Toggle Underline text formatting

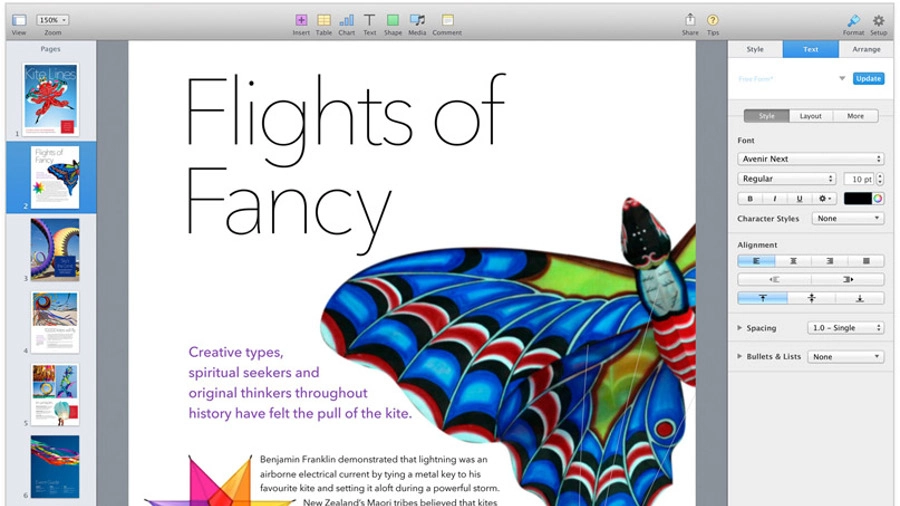[799, 198]
